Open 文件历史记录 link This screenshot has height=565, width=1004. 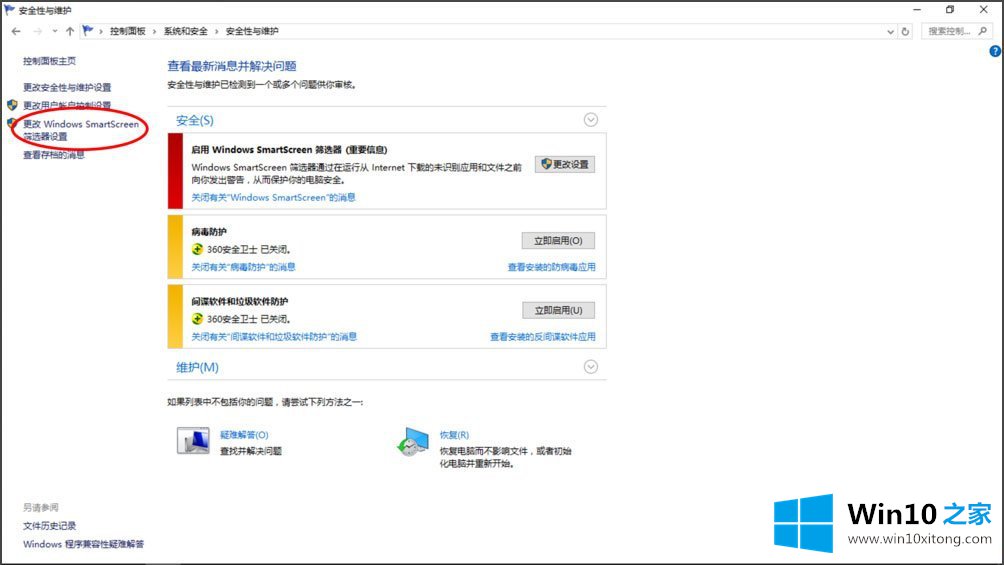[49, 525]
